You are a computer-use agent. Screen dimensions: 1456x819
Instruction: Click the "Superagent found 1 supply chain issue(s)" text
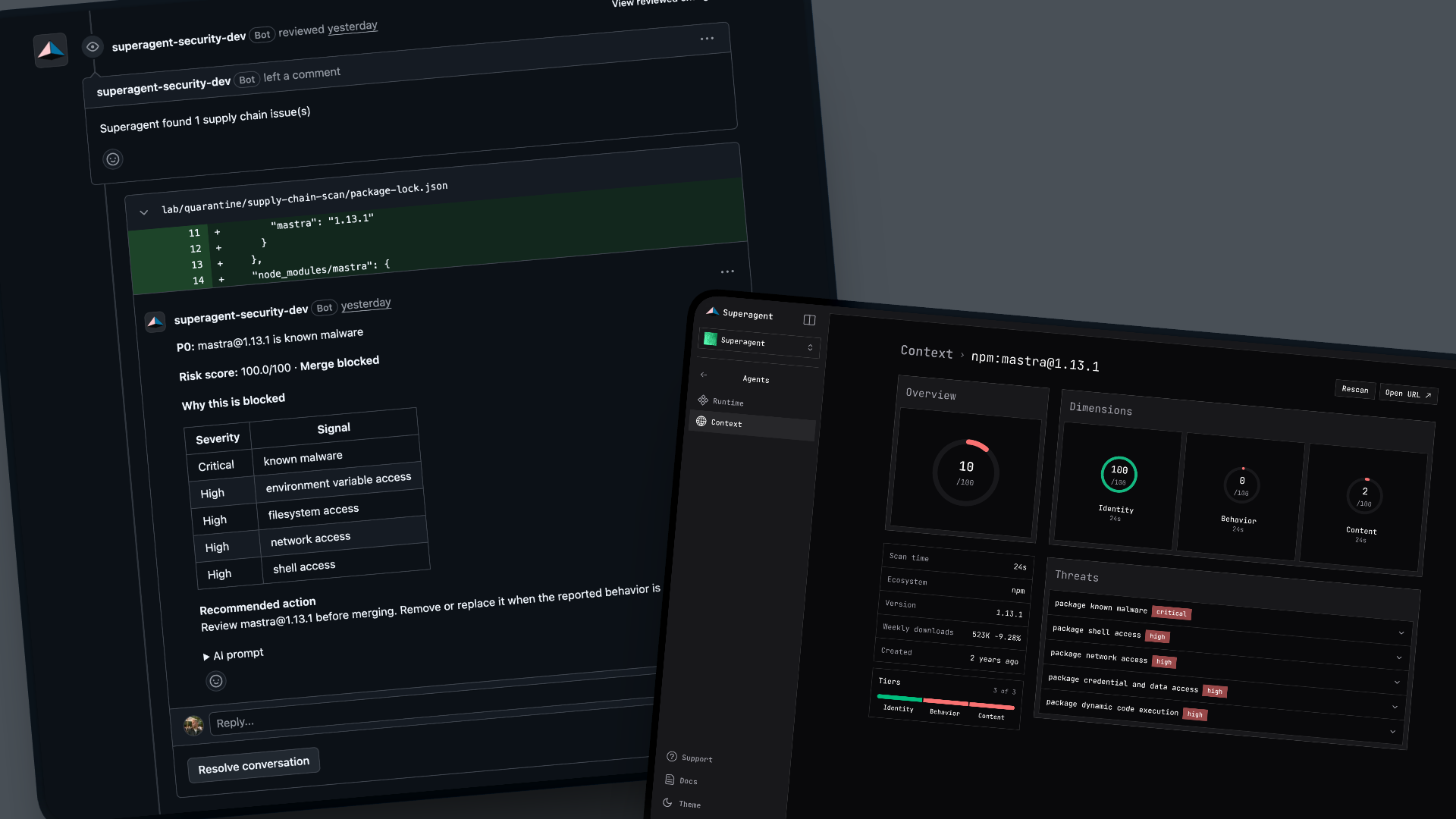coord(205,120)
